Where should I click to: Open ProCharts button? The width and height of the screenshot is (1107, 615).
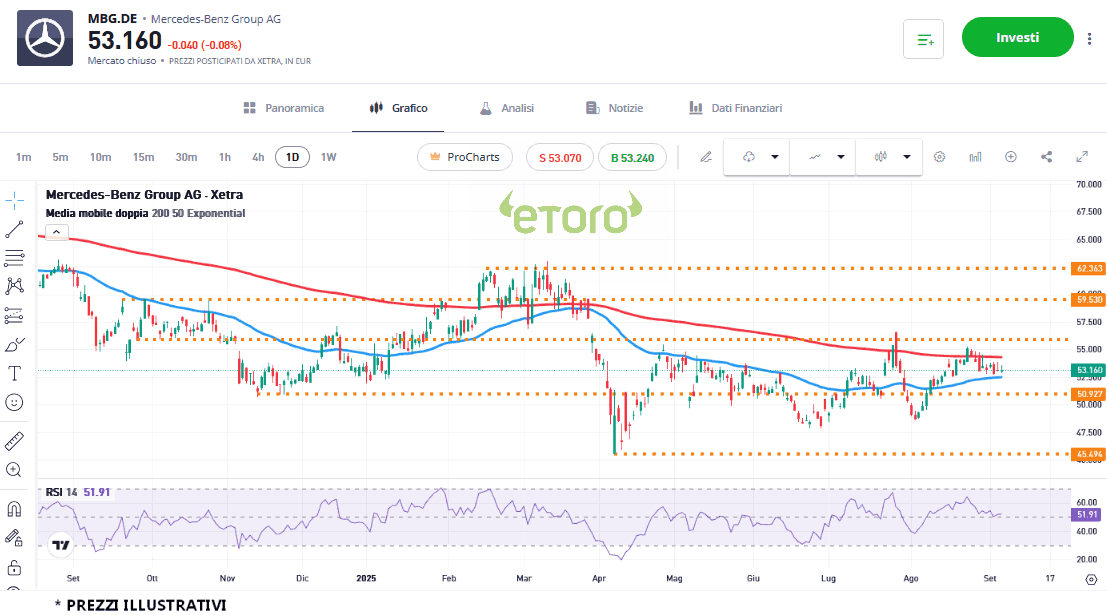click(464, 157)
